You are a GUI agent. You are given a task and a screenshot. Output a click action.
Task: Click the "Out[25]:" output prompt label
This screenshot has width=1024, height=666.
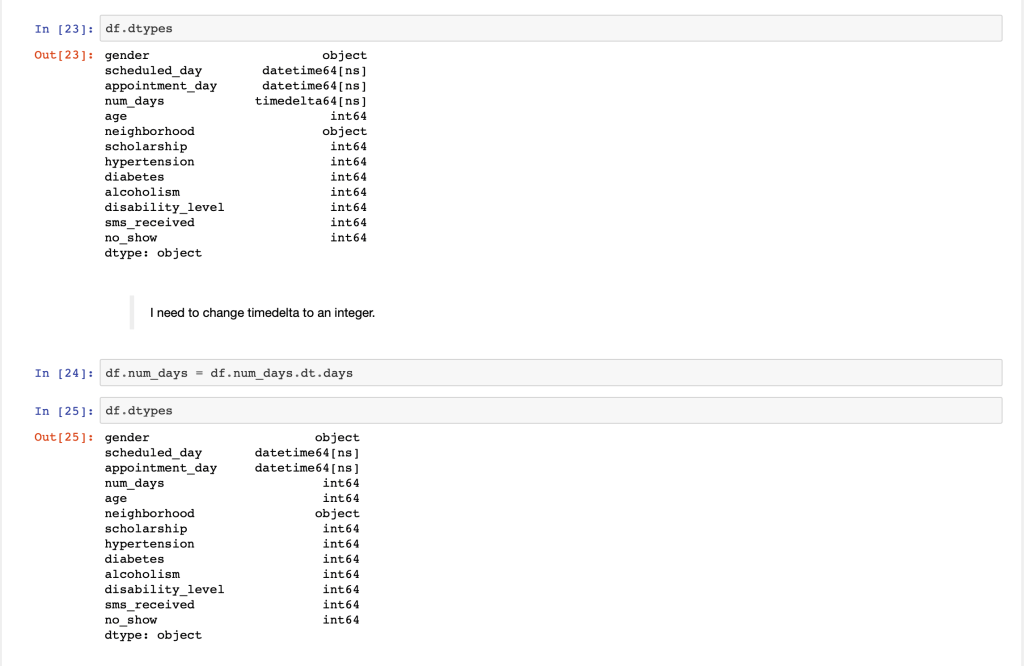point(64,438)
